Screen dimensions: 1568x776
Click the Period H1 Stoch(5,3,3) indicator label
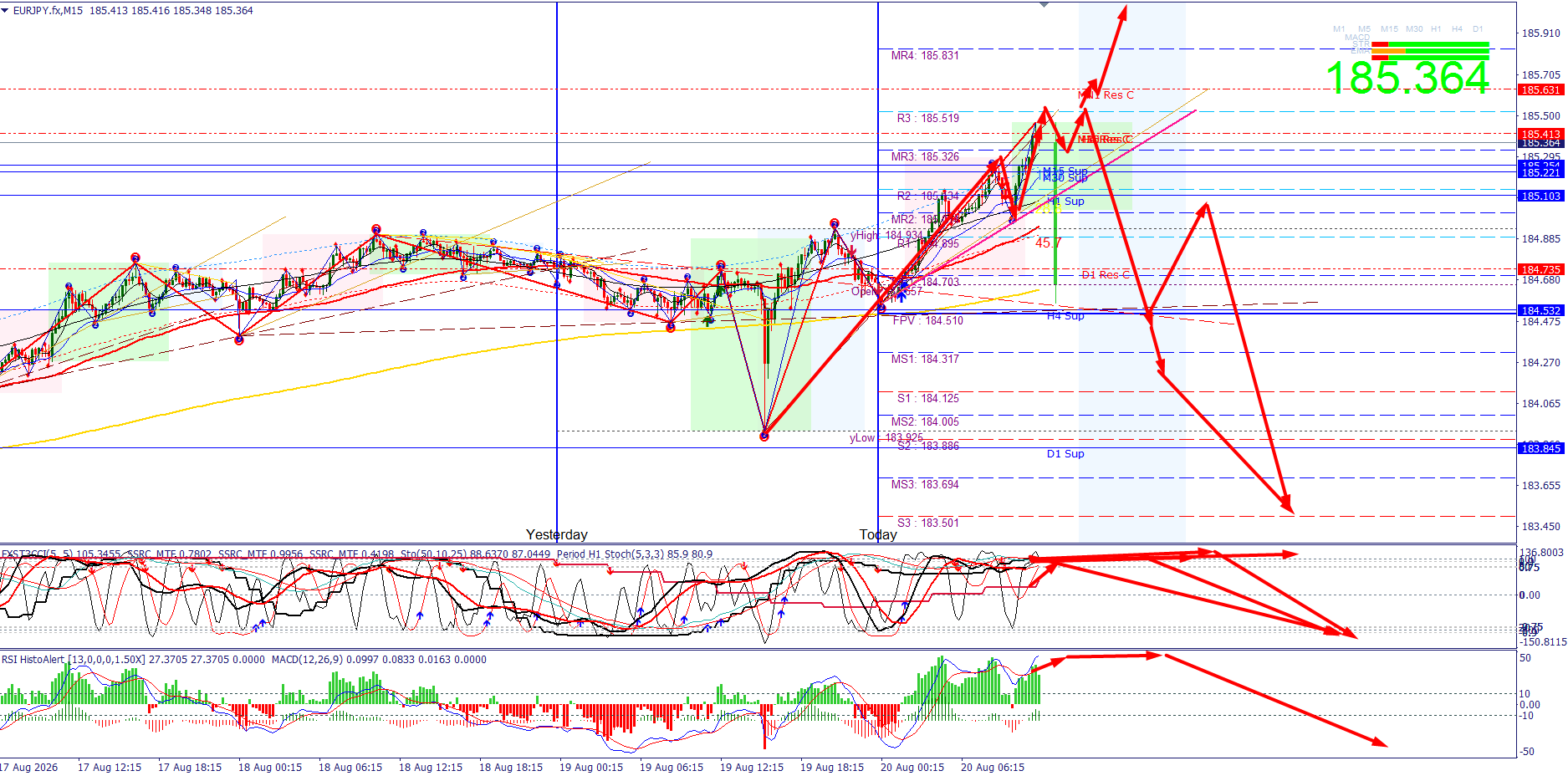[x=635, y=554]
